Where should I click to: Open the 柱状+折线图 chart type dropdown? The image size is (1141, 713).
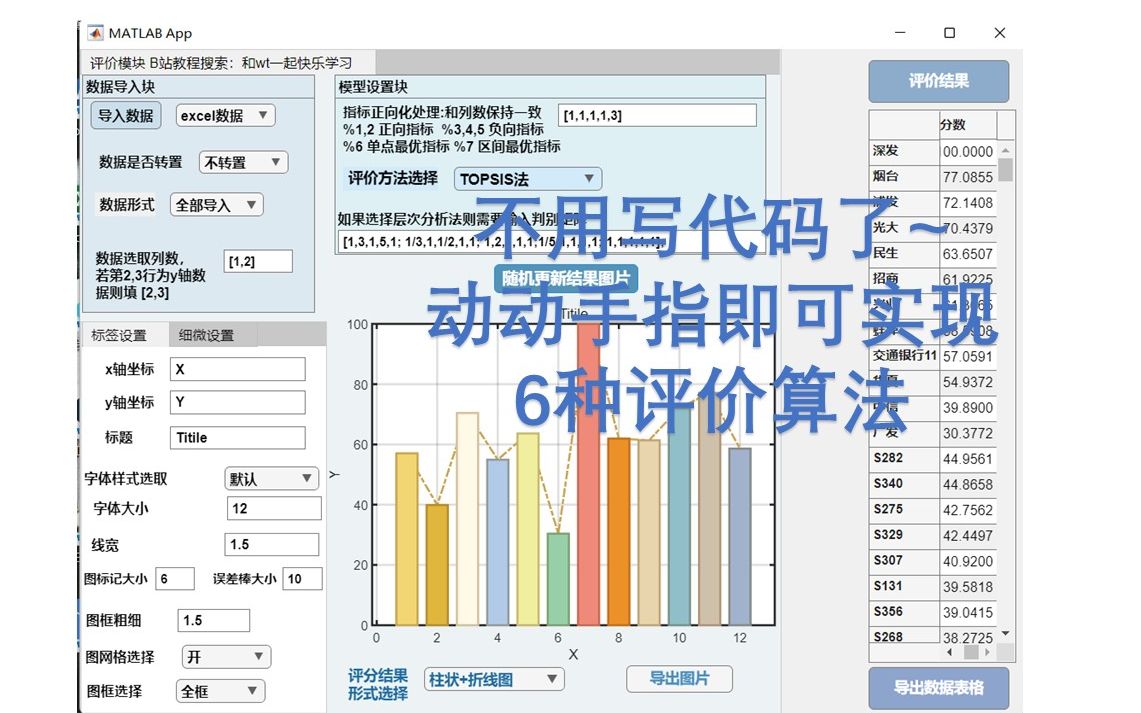pyautogui.click(x=494, y=679)
